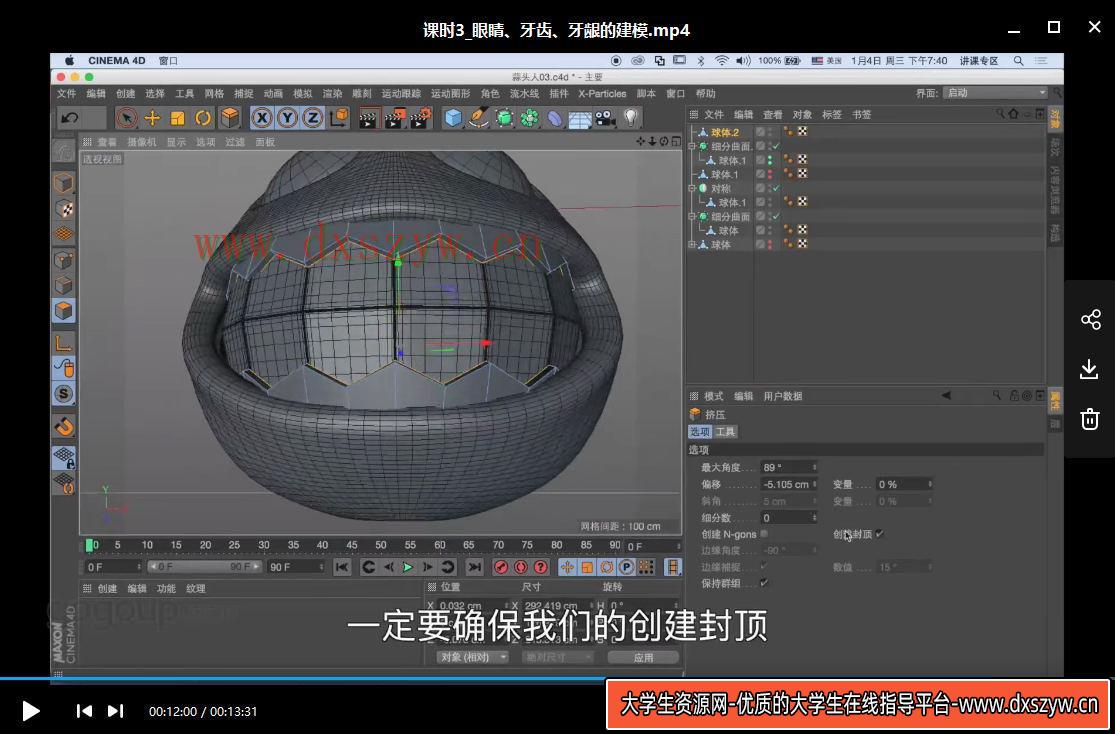The width and height of the screenshot is (1115, 734).
Task: Skip to next video in player
Action: pyautogui.click(x=116, y=711)
